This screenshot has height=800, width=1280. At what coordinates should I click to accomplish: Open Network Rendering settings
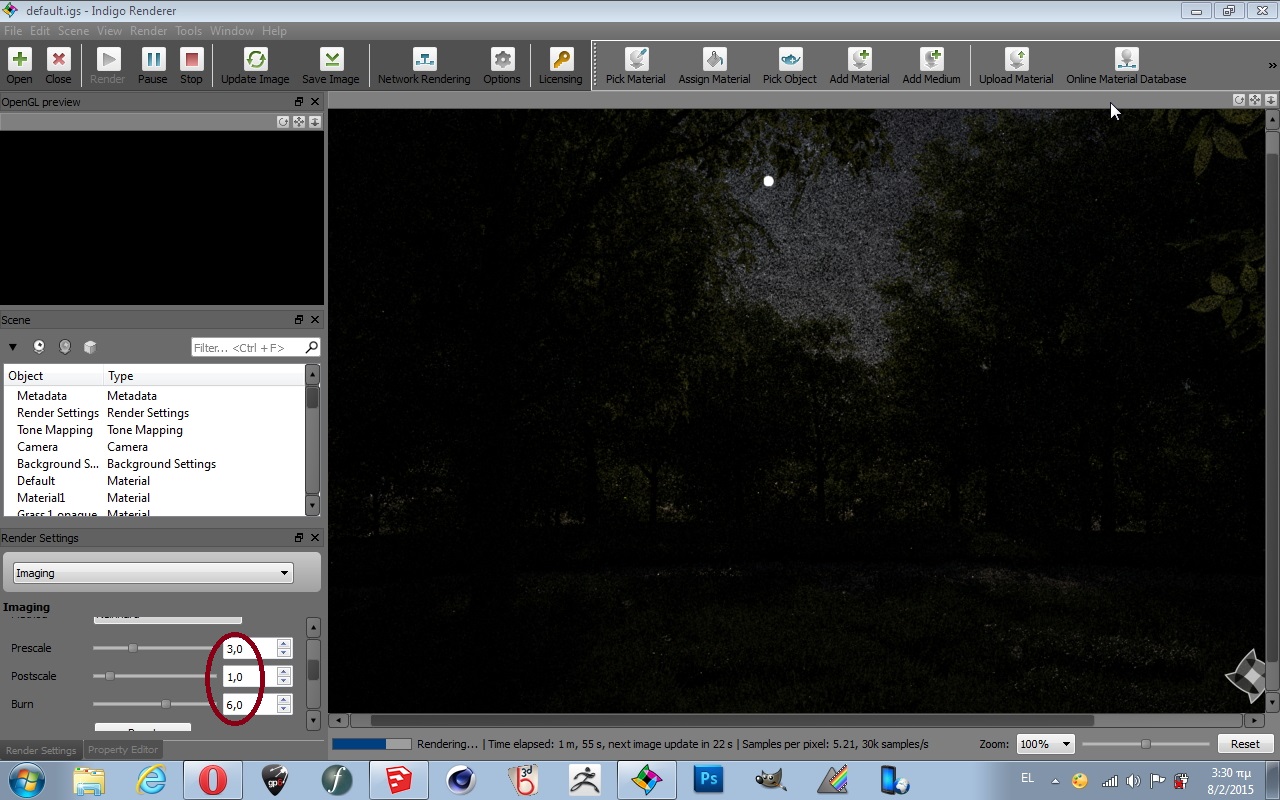424,66
